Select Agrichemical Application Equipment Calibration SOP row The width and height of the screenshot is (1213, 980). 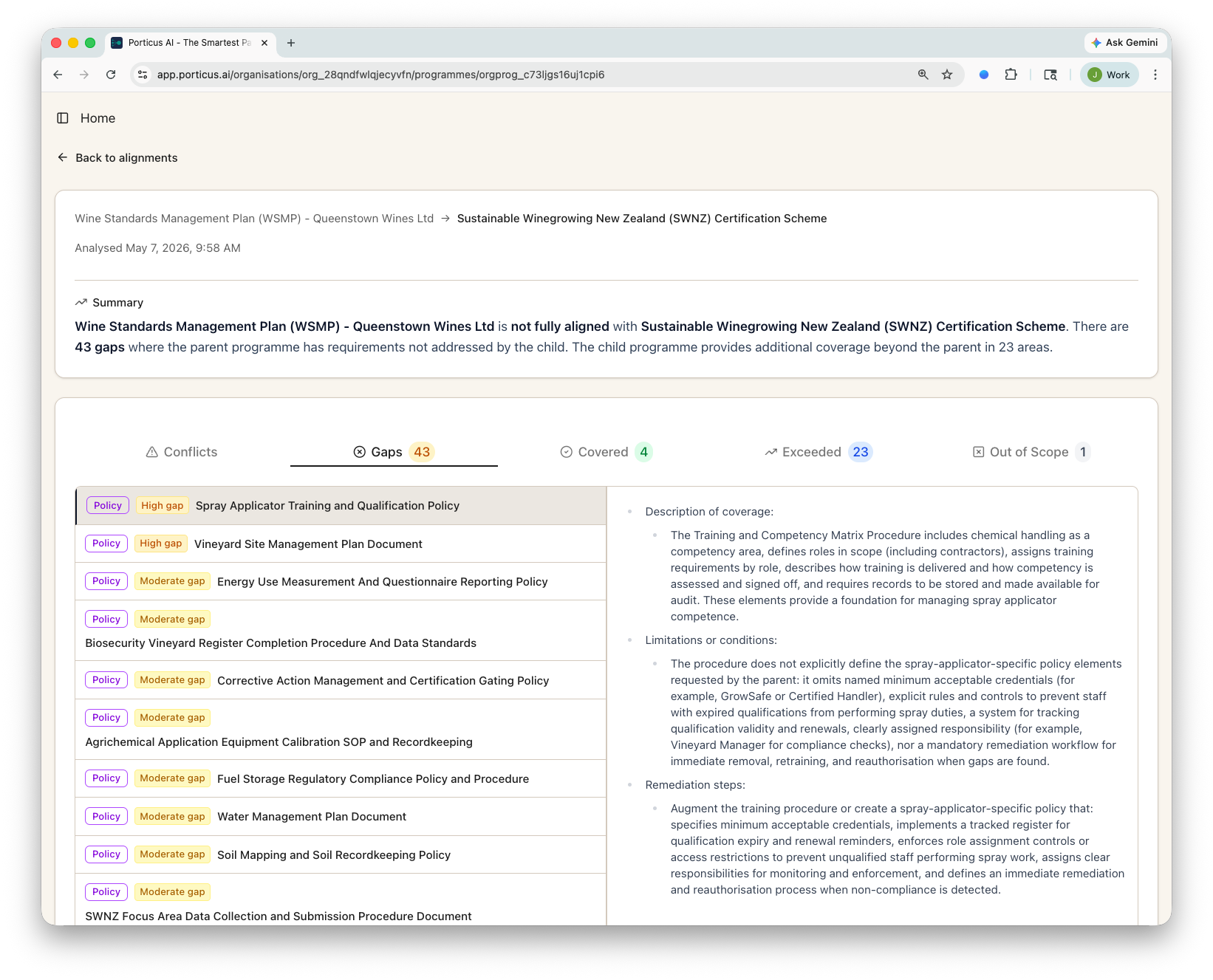pos(341,730)
